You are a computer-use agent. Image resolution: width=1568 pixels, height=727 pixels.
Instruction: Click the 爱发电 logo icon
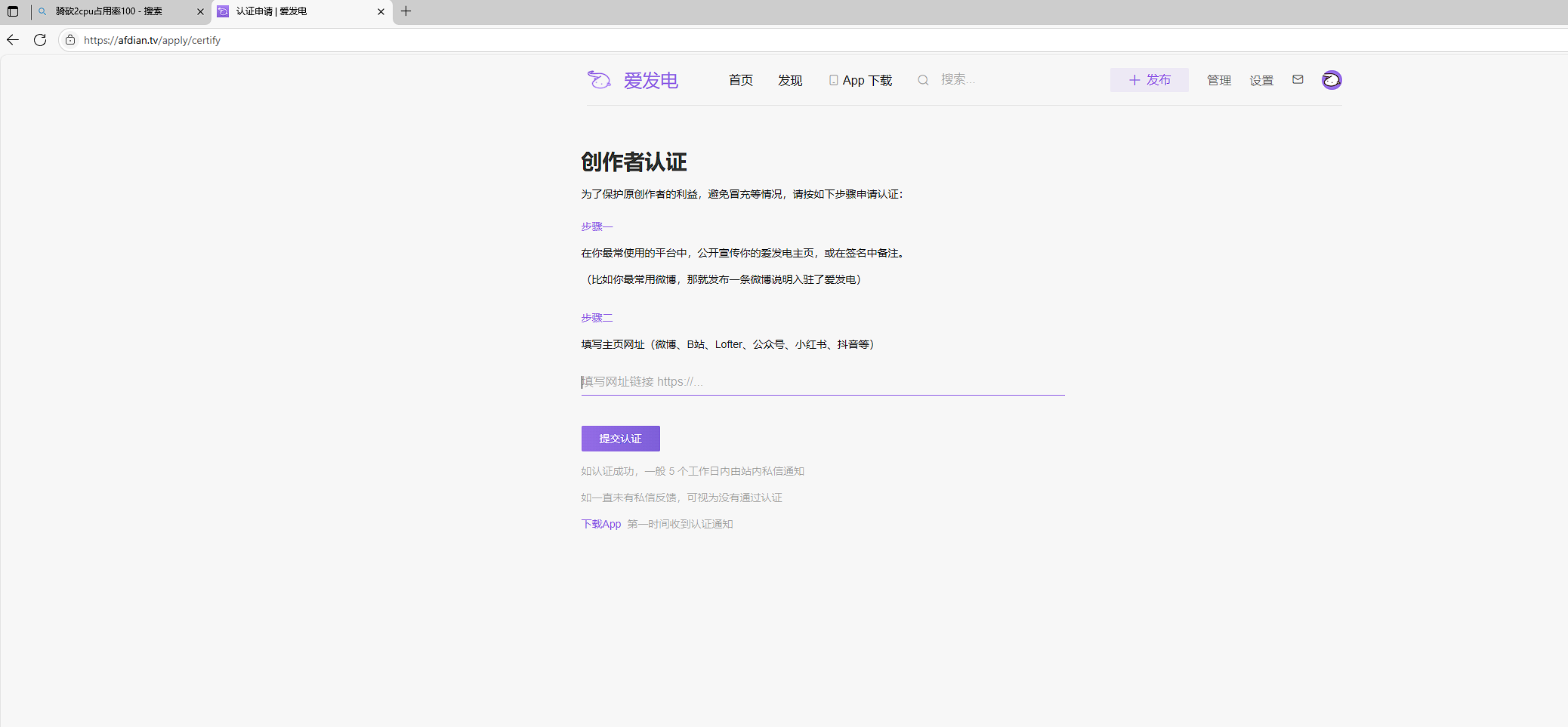click(600, 79)
